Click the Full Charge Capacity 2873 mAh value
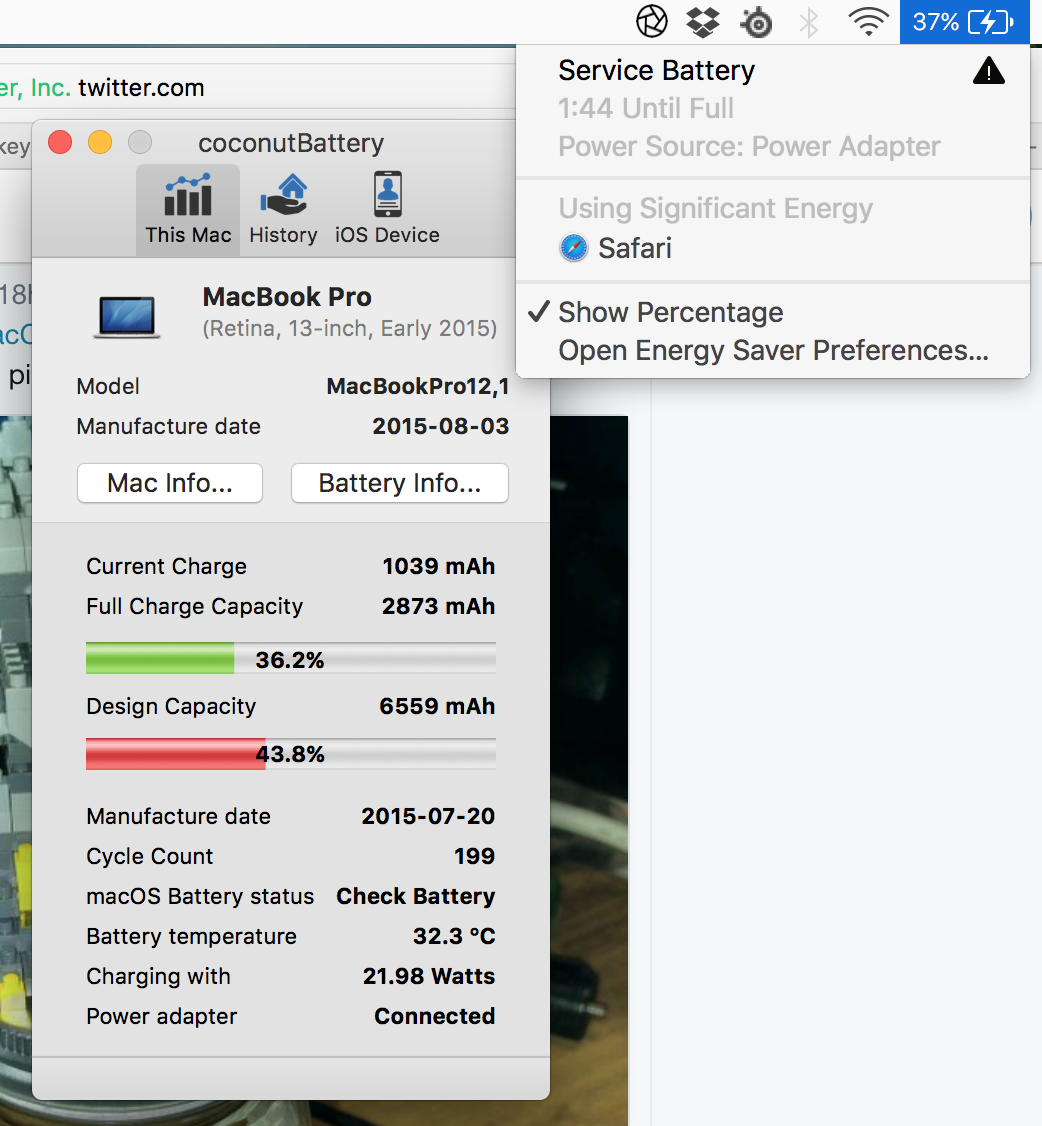 pos(439,606)
